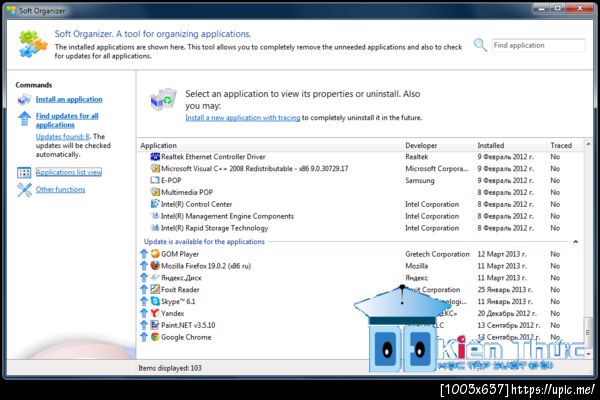
Task: Open the Applications list view link
Action: (69, 172)
